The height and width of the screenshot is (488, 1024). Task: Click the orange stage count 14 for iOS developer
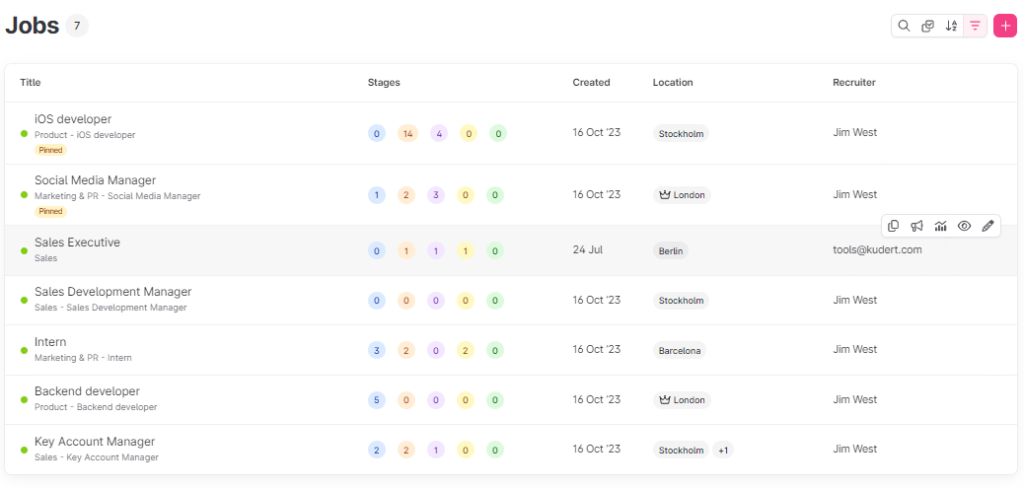(x=407, y=133)
